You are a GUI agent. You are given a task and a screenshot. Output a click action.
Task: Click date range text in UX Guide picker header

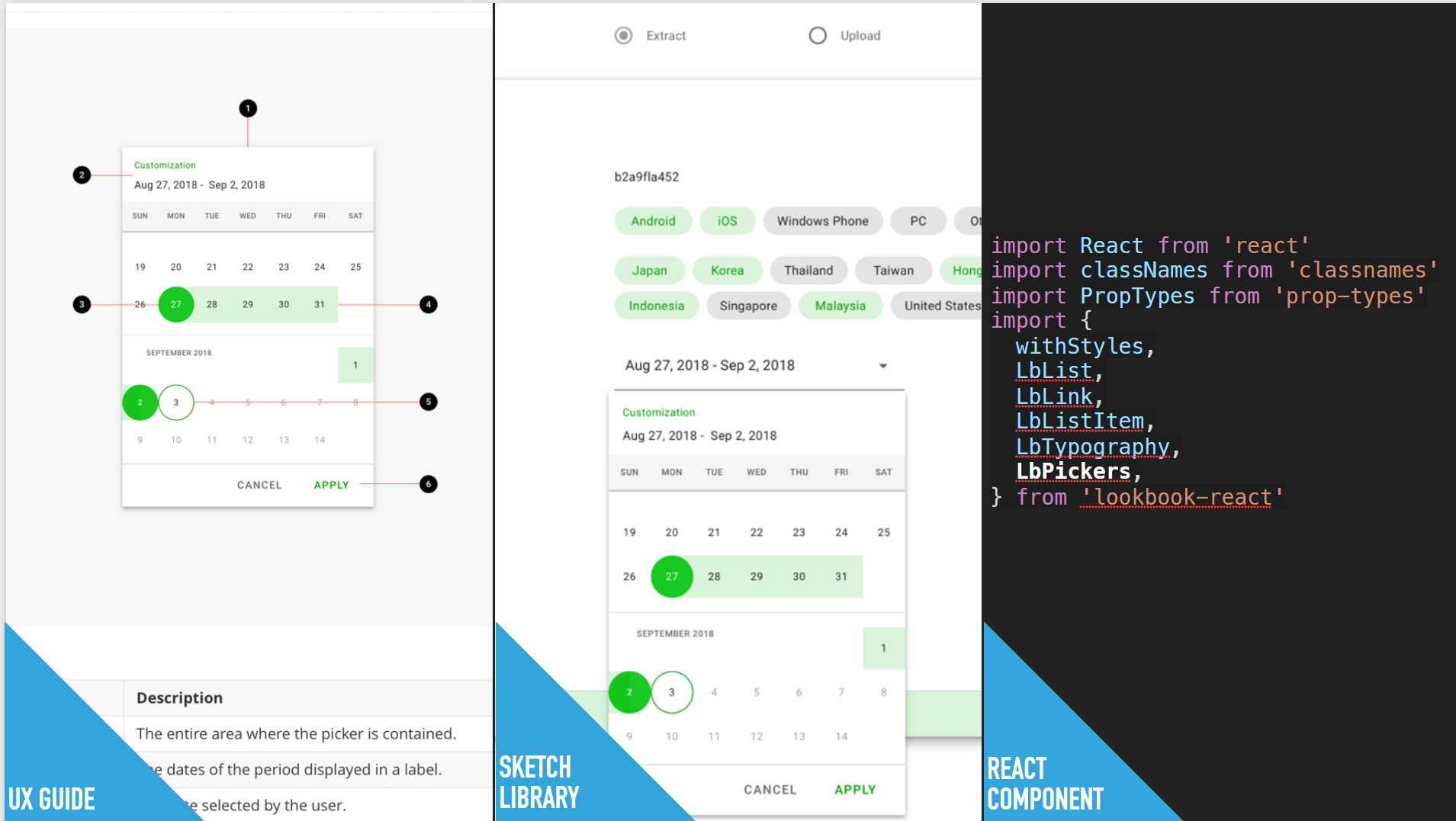coord(200,185)
